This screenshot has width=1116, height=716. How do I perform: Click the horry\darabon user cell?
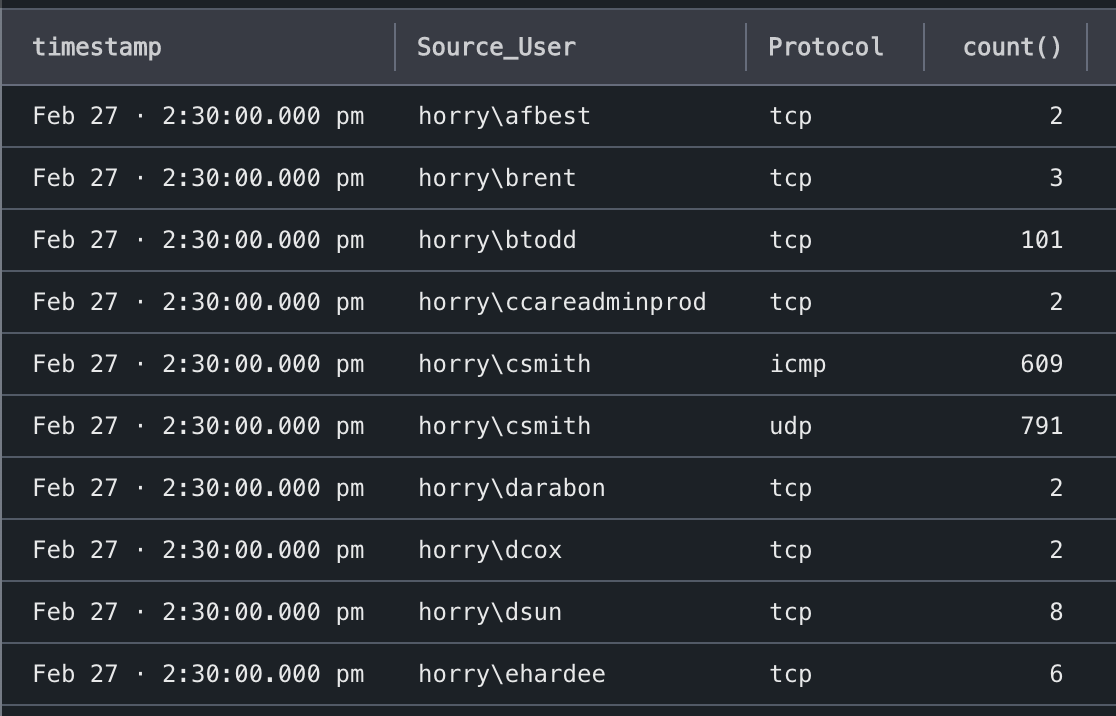pyautogui.click(x=512, y=488)
